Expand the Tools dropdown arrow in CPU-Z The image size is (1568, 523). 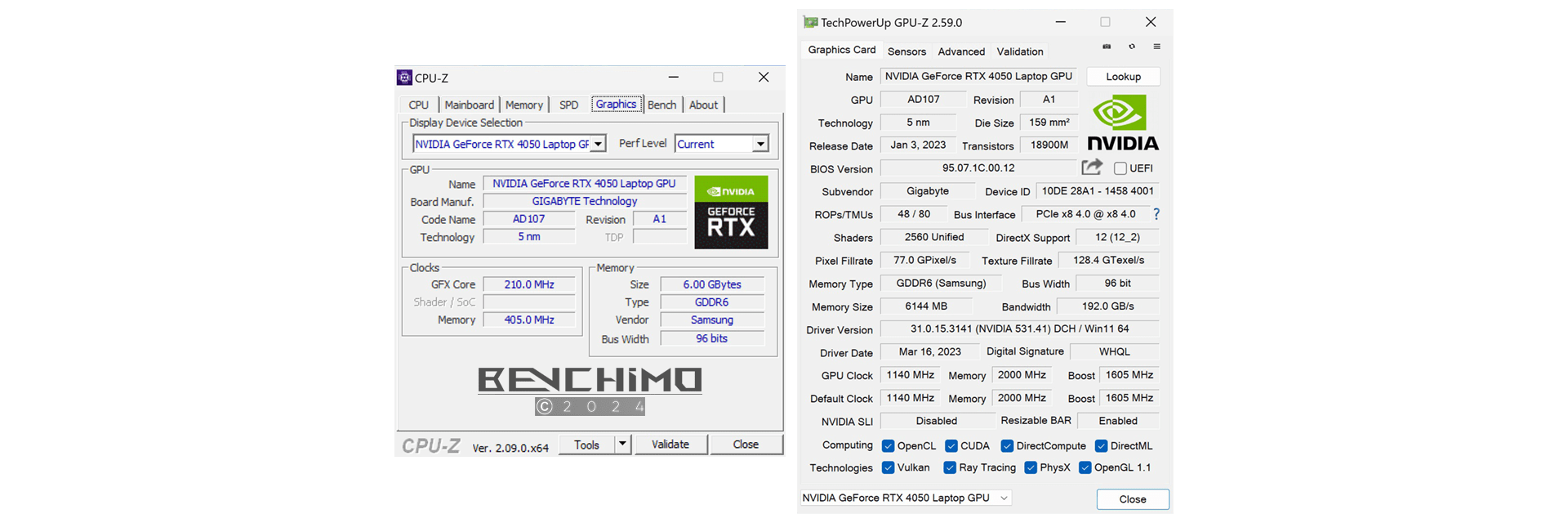pos(622,445)
